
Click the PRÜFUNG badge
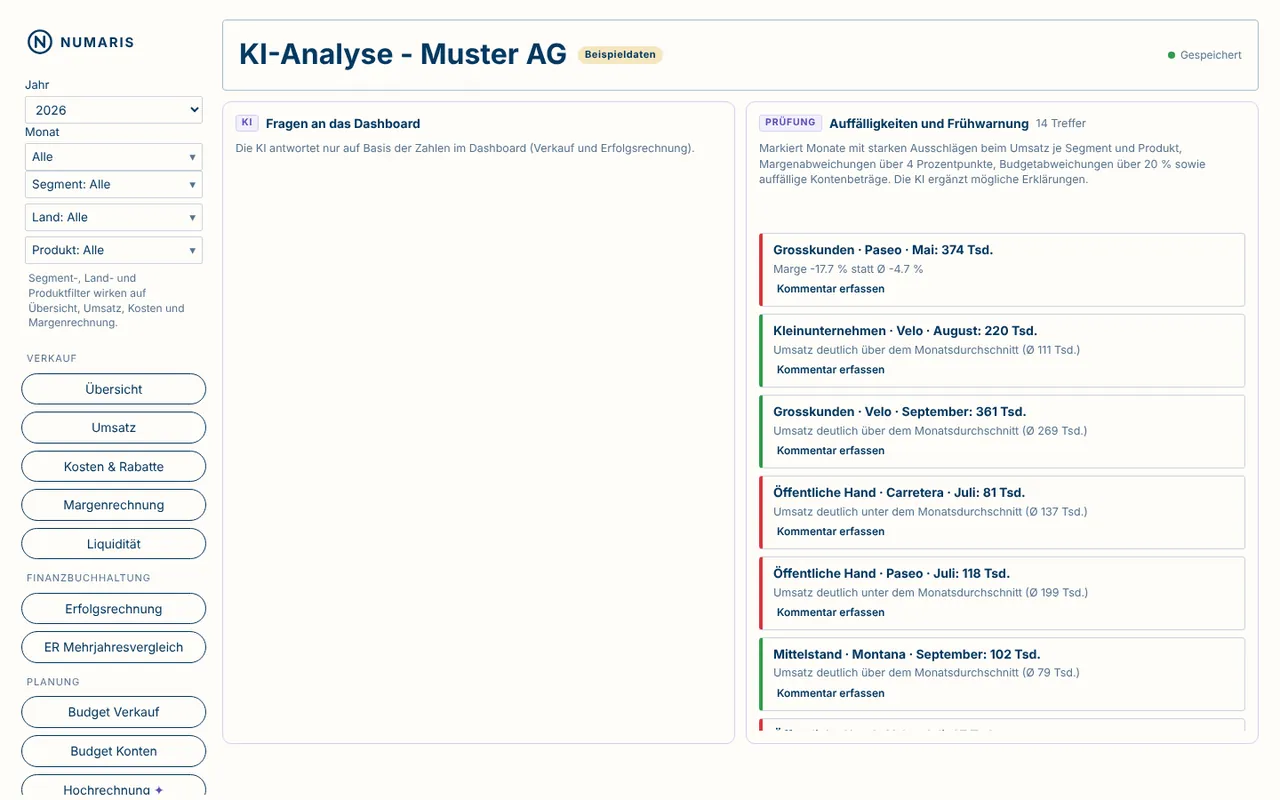790,123
